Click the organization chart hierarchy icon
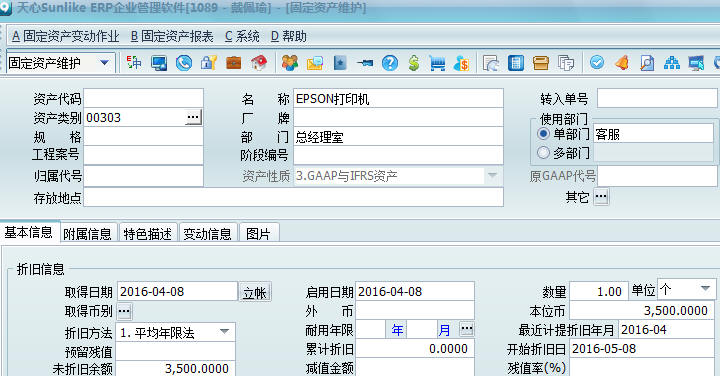The width and height of the screenshot is (720, 376). click(x=672, y=63)
